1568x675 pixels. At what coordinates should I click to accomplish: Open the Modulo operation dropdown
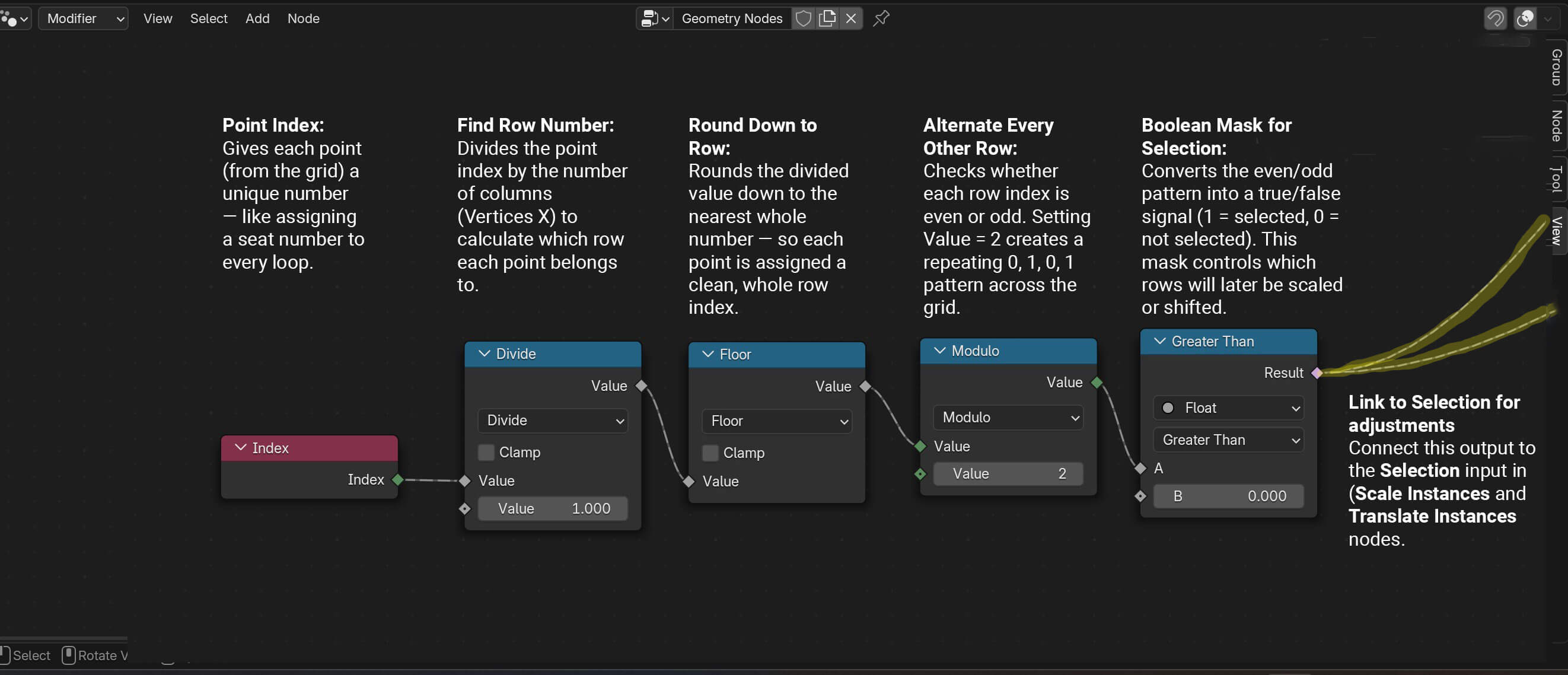coord(1008,418)
